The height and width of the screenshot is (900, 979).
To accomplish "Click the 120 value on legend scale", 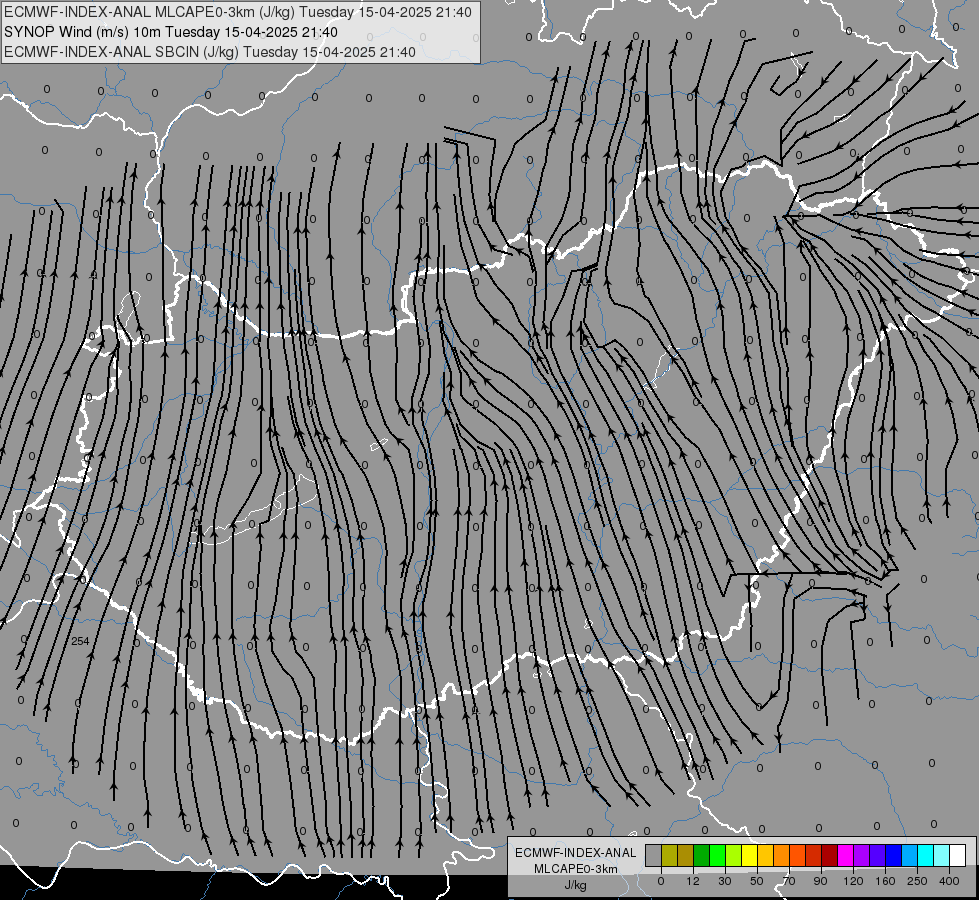I will coord(853,881).
